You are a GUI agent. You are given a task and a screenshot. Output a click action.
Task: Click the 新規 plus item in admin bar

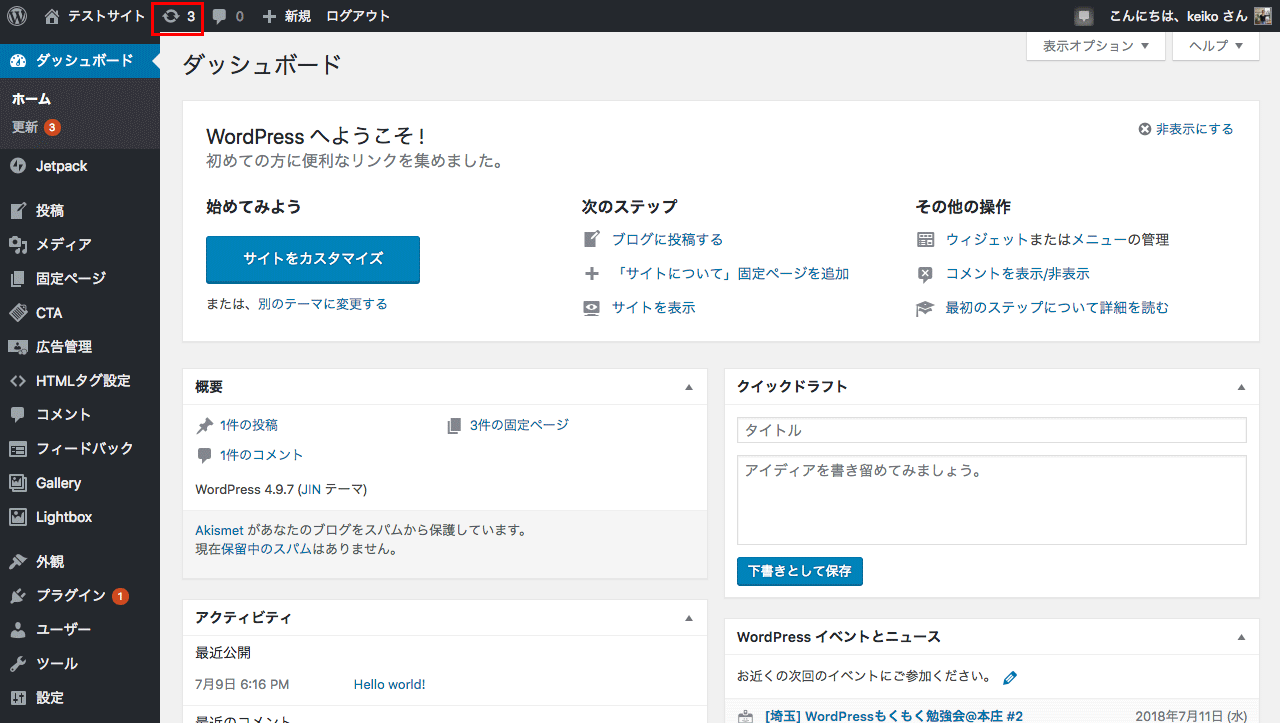tap(286, 17)
